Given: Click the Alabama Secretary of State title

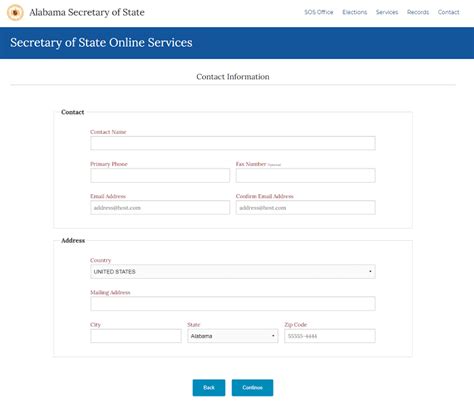Looking at the screenshot, I should pyautogui.click(x=87, y=12).
